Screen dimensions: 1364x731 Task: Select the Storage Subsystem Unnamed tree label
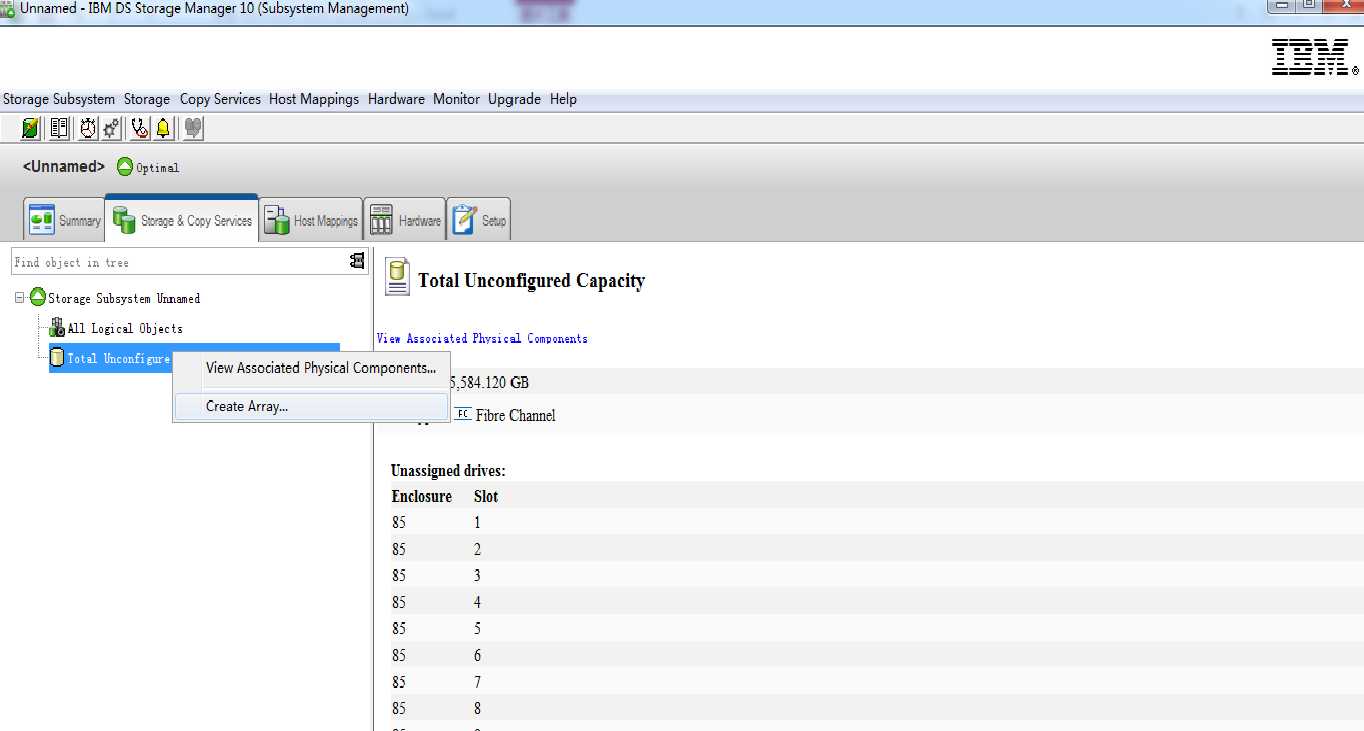[x=124, y=298]
